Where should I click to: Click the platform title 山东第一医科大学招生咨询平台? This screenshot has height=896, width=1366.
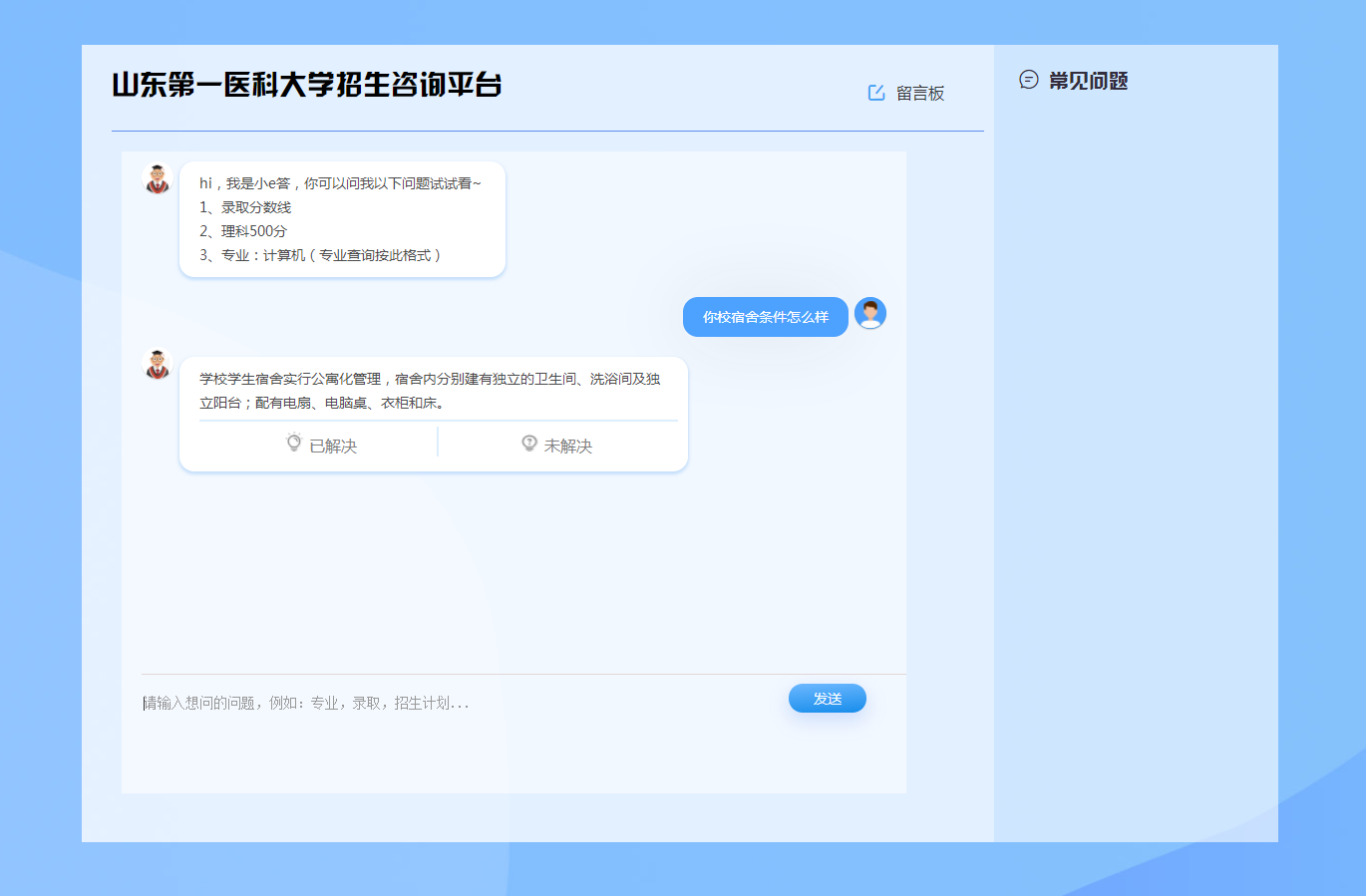(307, 86)
